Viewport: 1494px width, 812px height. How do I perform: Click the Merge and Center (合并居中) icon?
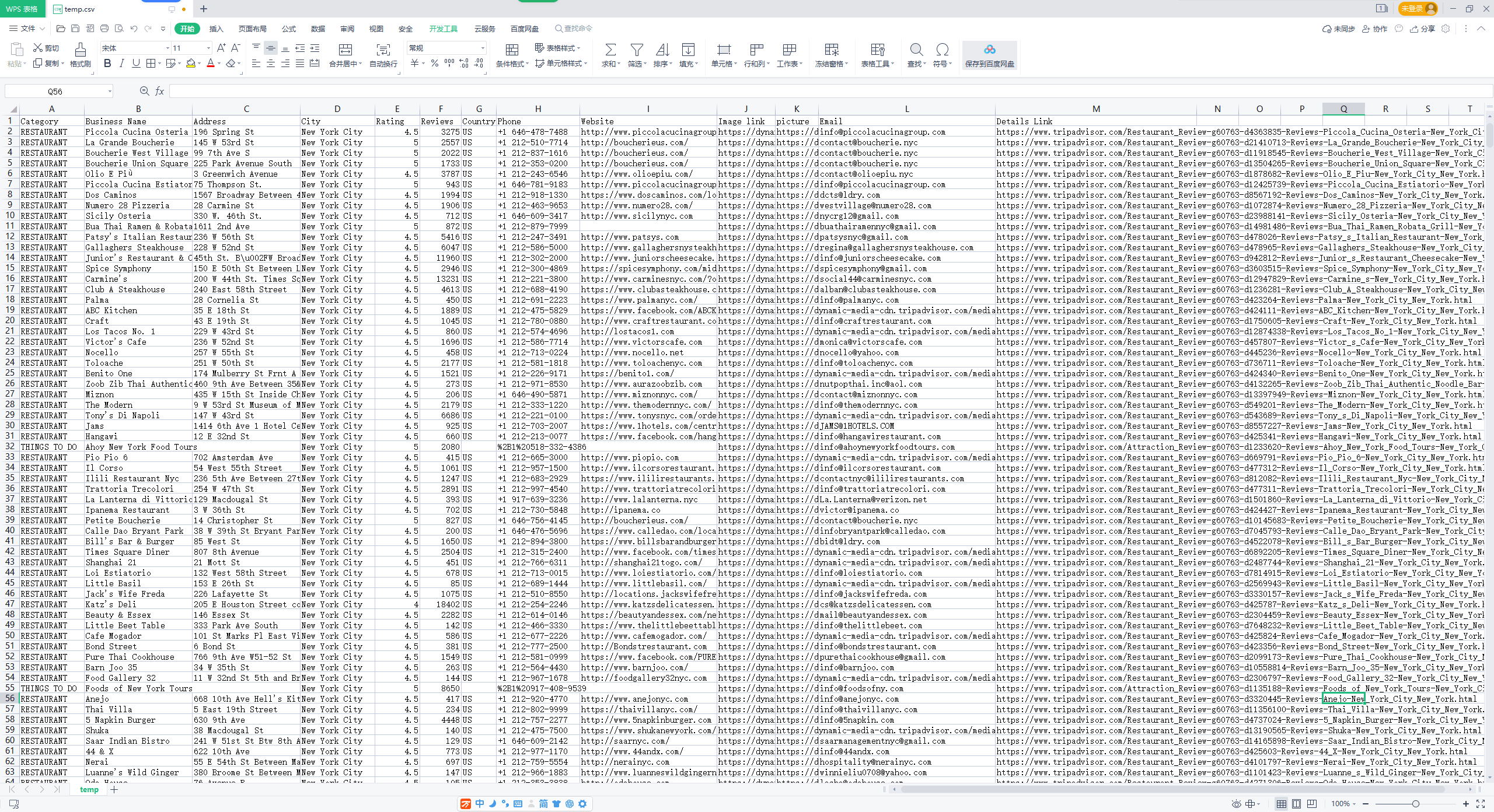click(x=345, y=50)
